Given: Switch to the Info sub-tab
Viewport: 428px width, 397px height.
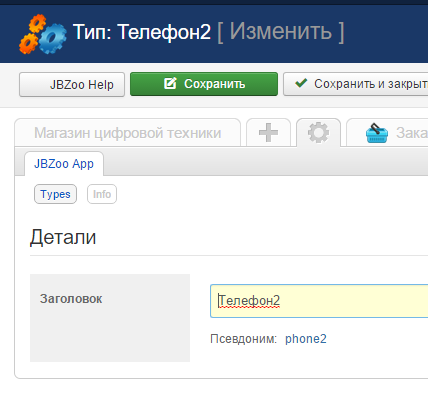Looking at the screenshot, I should (102, 194).
